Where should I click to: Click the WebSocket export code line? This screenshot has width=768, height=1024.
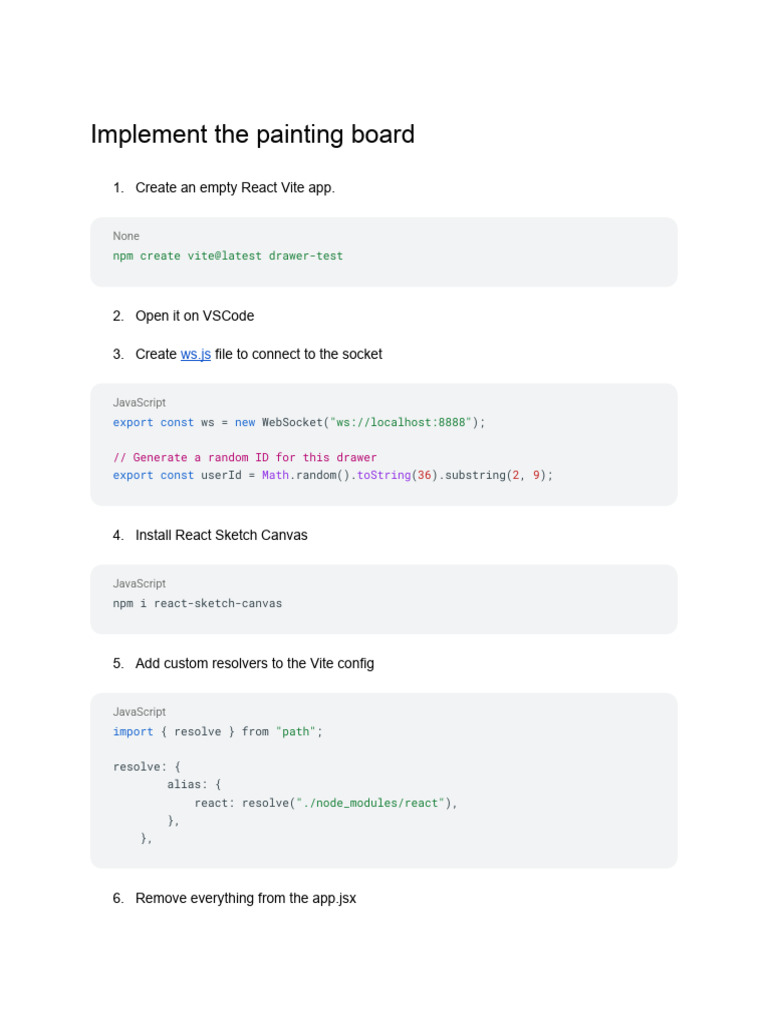[x=298, y=422]
